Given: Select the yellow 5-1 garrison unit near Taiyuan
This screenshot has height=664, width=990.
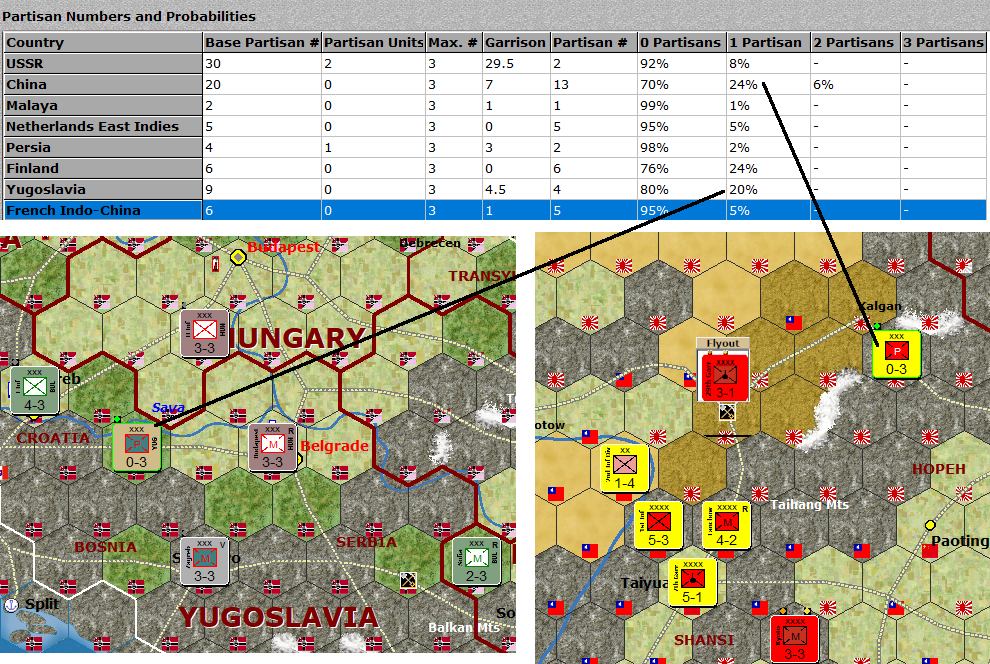Looking at the screenshot, I should pyautogui.click(x=692, y=582).
